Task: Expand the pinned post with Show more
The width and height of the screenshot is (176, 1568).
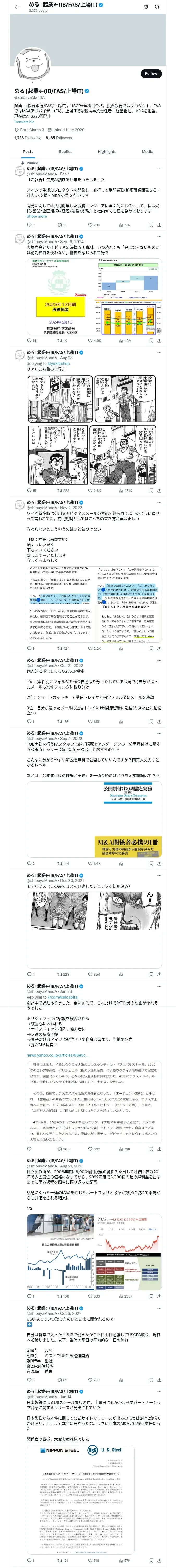Action: pyautogui.click(x=37, y=216)
